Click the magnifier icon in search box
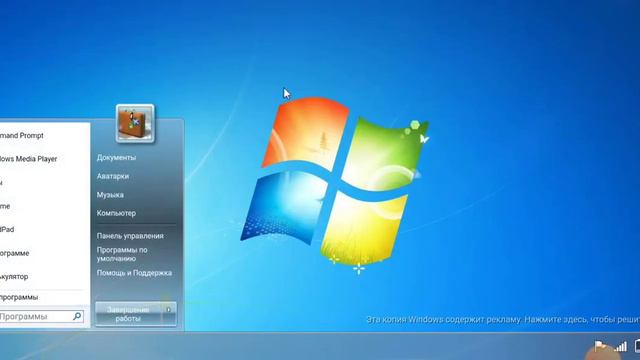Image resolution: width=640 pixels, height=360 pixels. pyautogui.click(x=77, y=316)
